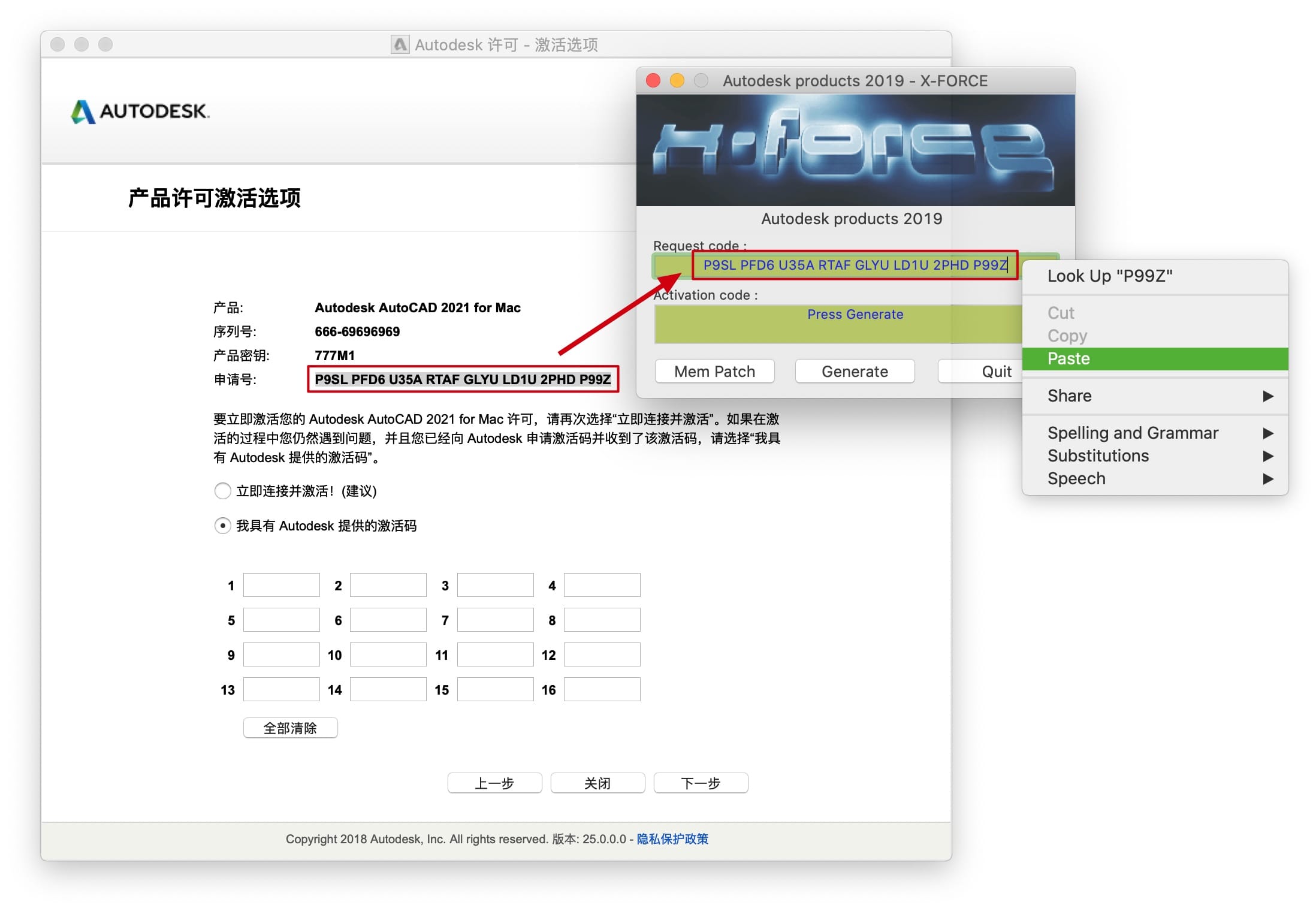This screenshot has width=1316, height=911.
Task: Click the X-FORCE banner image
Action: 855,150
